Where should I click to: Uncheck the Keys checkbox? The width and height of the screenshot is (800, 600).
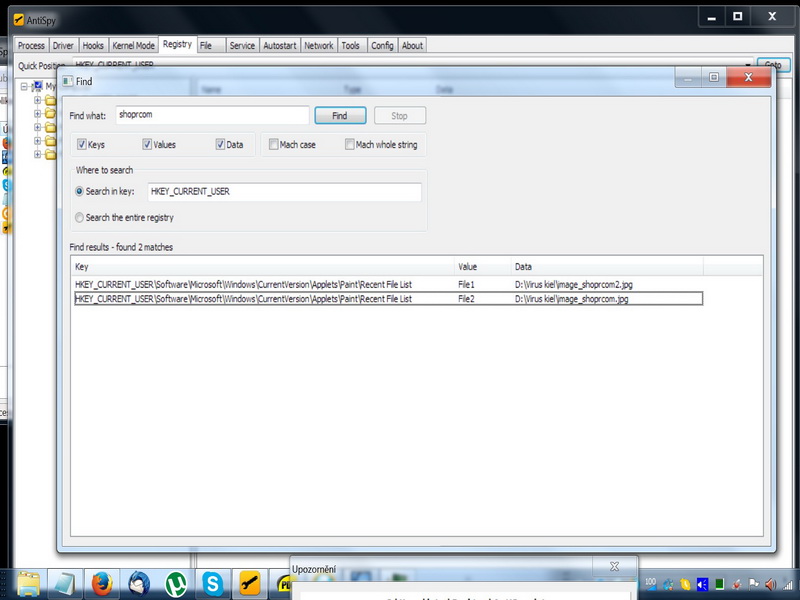82,145
